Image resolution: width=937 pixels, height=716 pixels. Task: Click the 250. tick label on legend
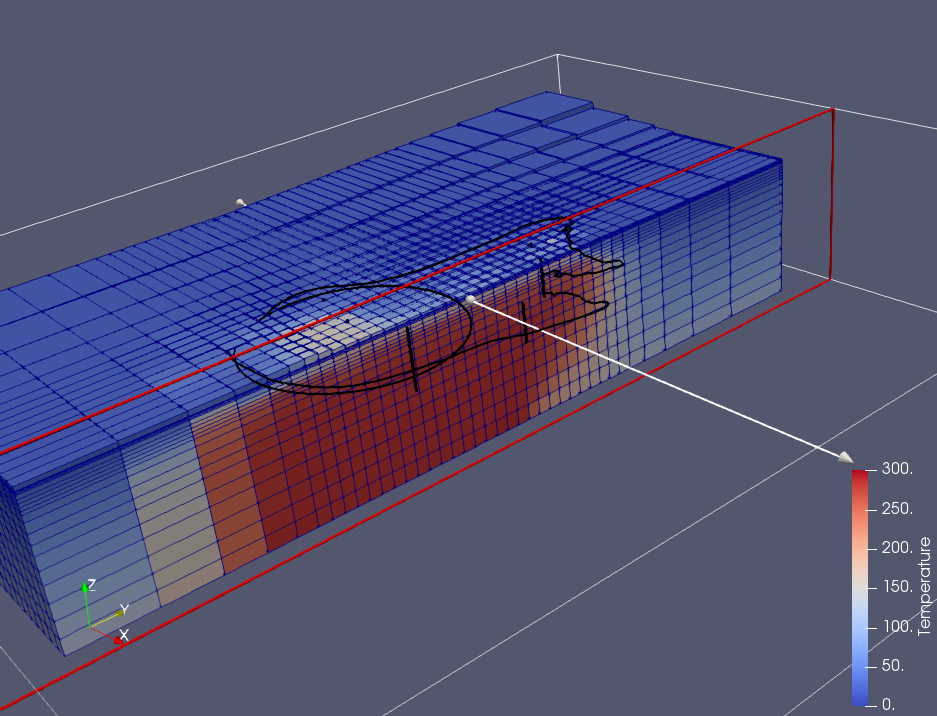pos(896,509)
